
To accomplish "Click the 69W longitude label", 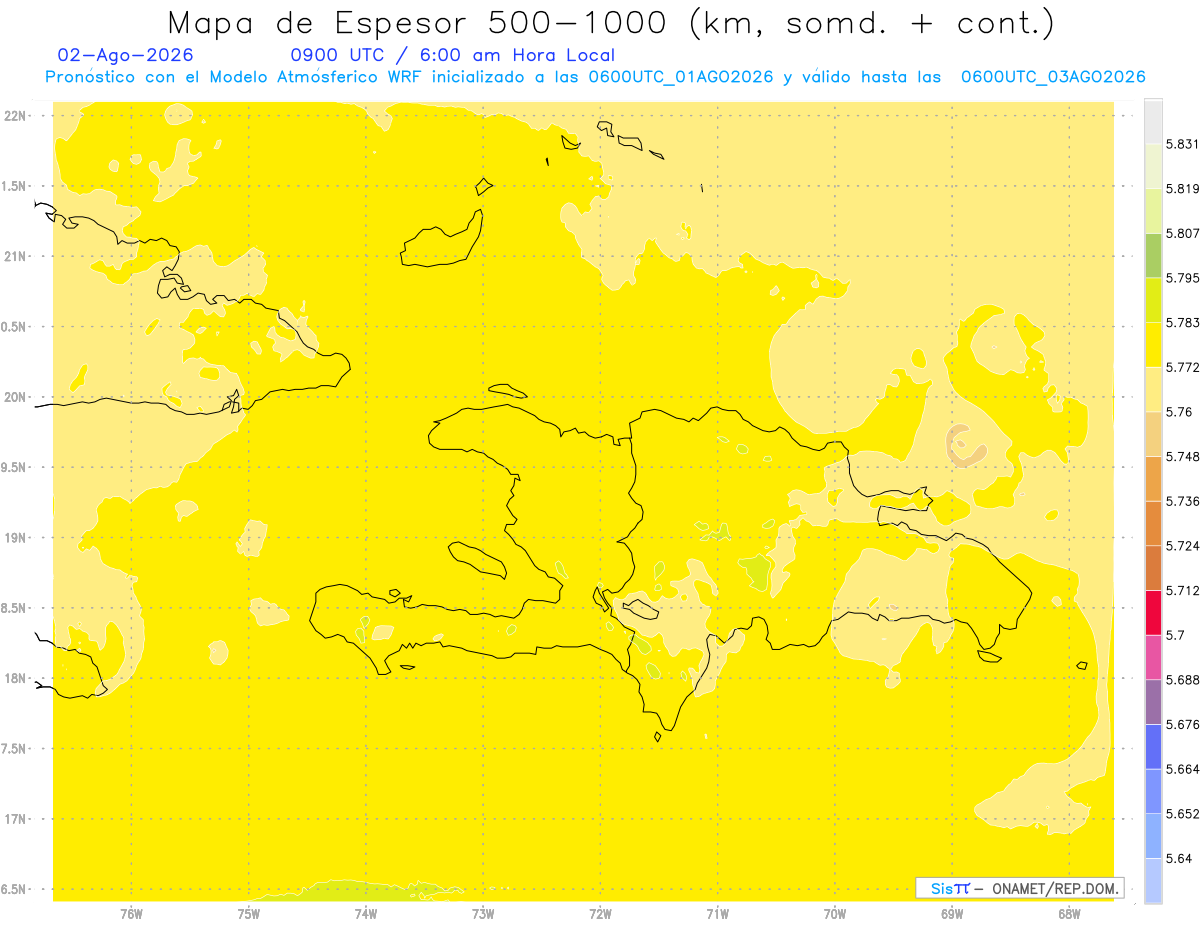I will tap(951, 912).
